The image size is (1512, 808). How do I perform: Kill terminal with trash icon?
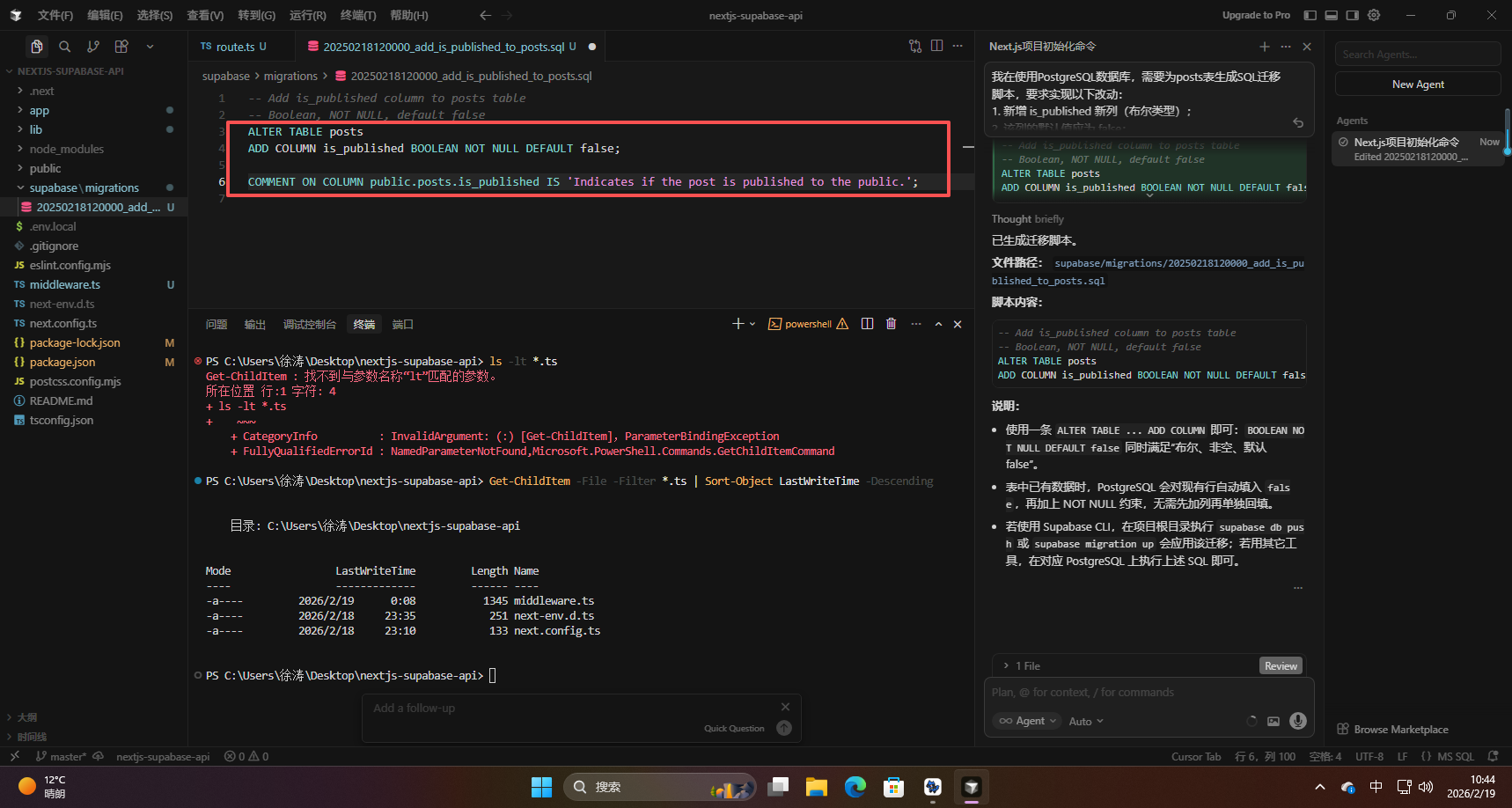click(891, 324)
